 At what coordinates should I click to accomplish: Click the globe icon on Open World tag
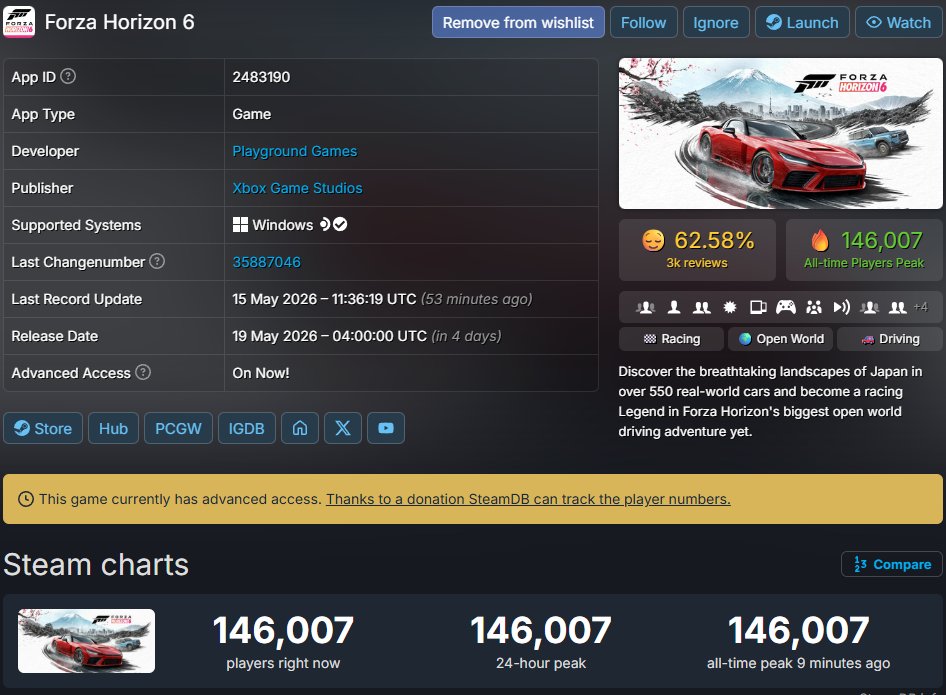click(745, 339)
